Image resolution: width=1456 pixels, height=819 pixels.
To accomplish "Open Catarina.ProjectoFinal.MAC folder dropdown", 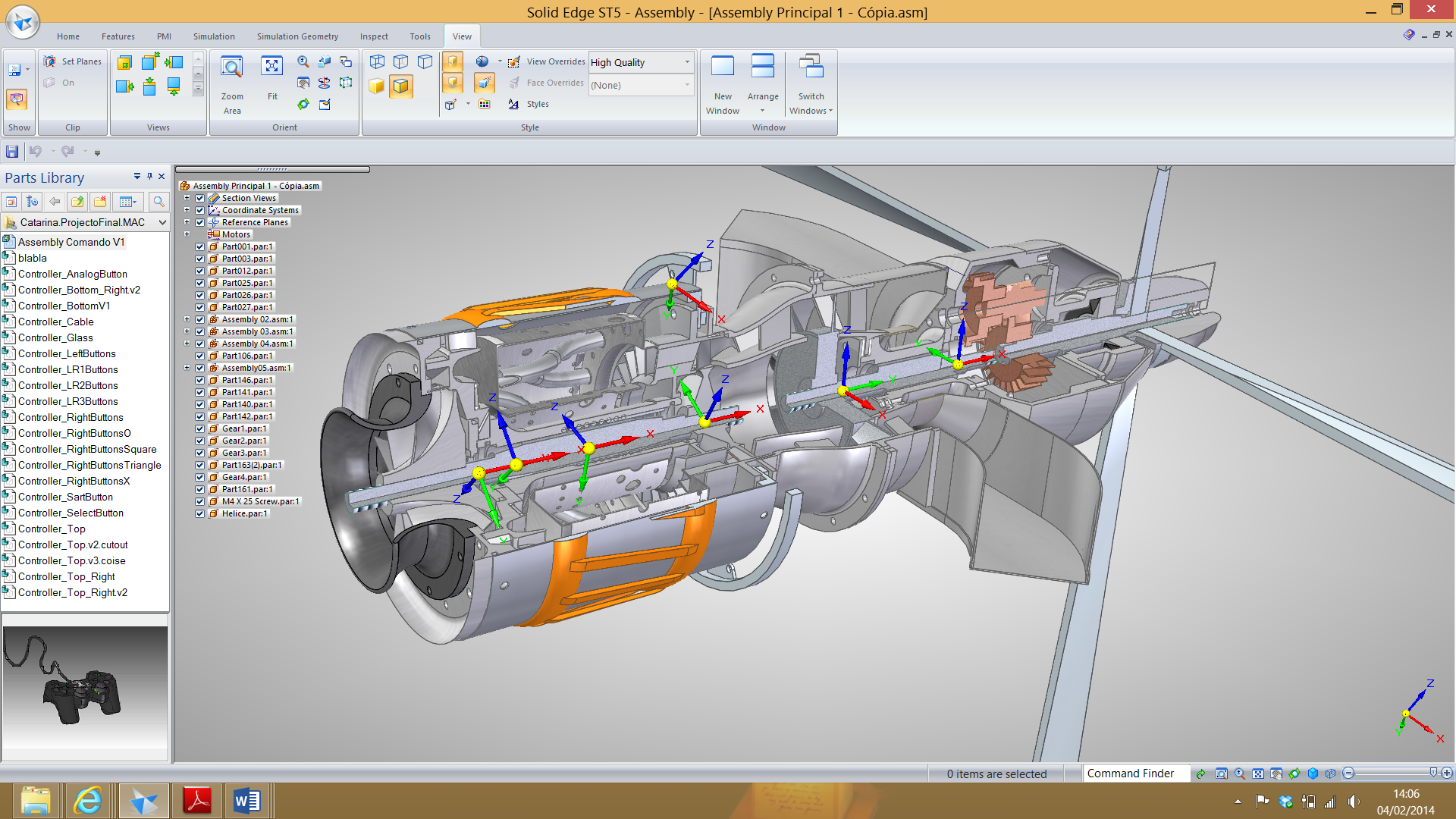I will point(162,222).
